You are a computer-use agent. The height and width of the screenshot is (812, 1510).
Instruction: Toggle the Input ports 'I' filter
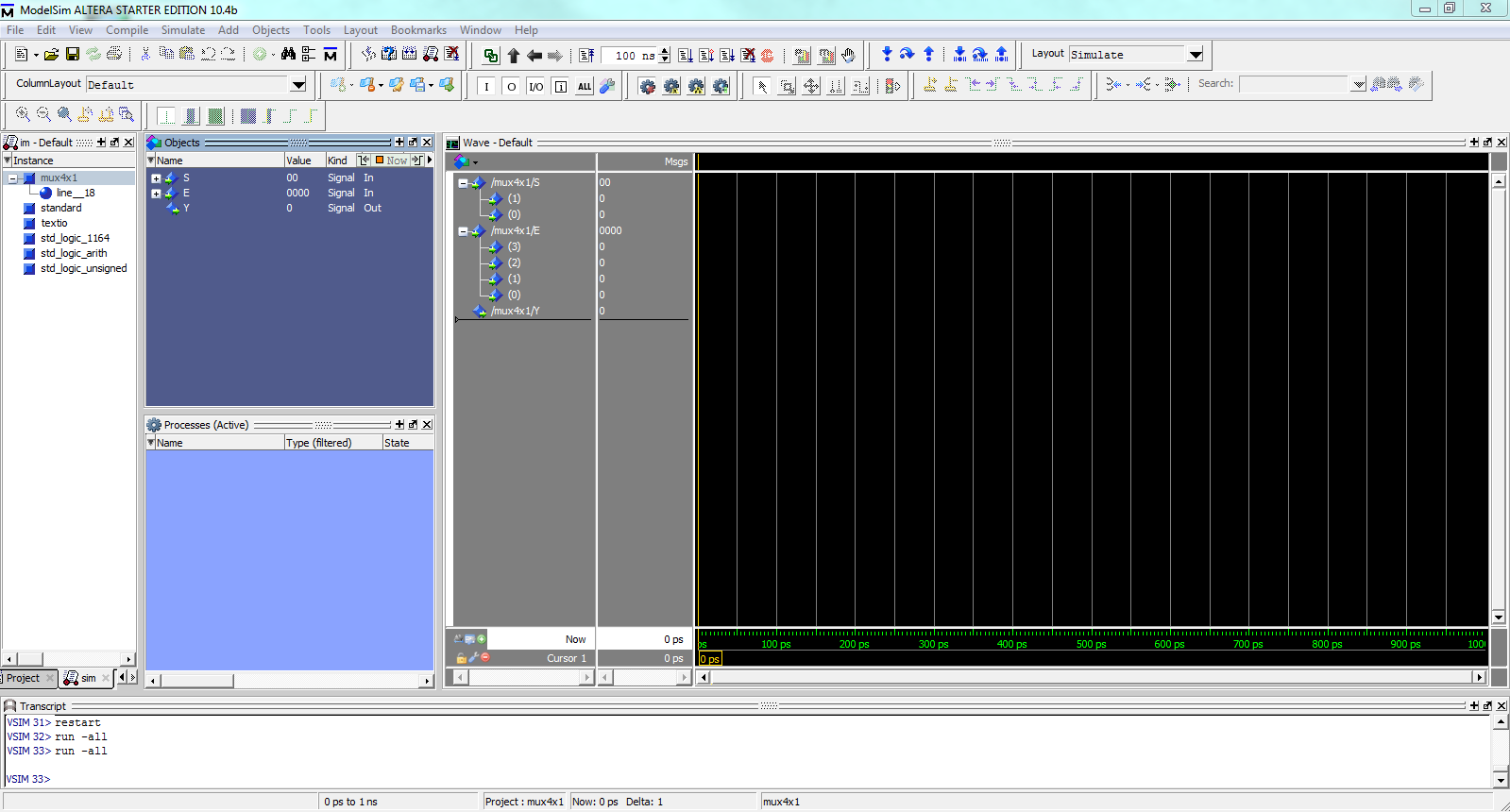pos(486,86)
